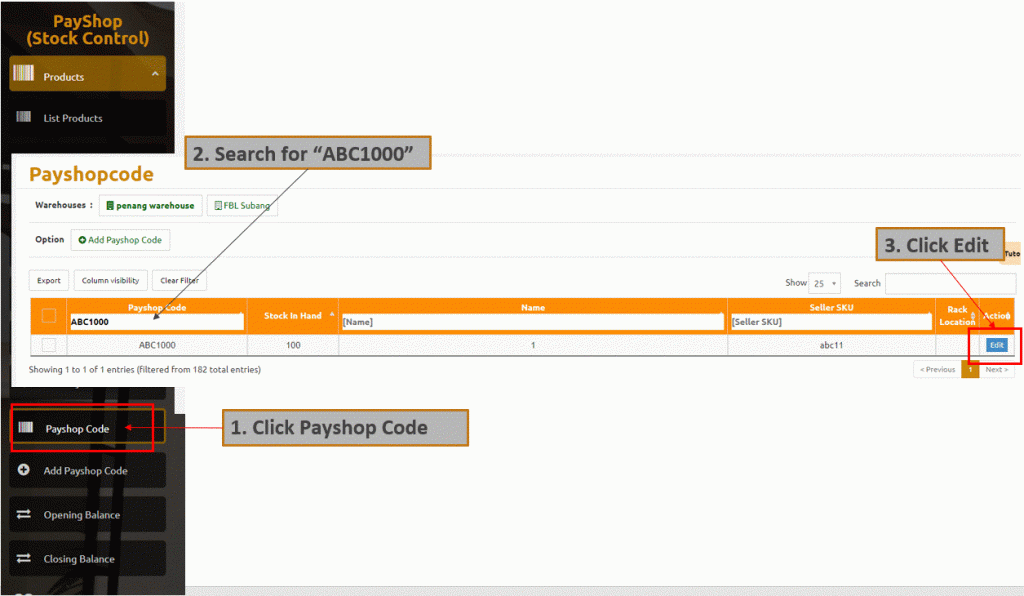This screenshot has width=1024, height=596.
Task: Sort by Stock In Hand column
Action: tap(293, 316)
